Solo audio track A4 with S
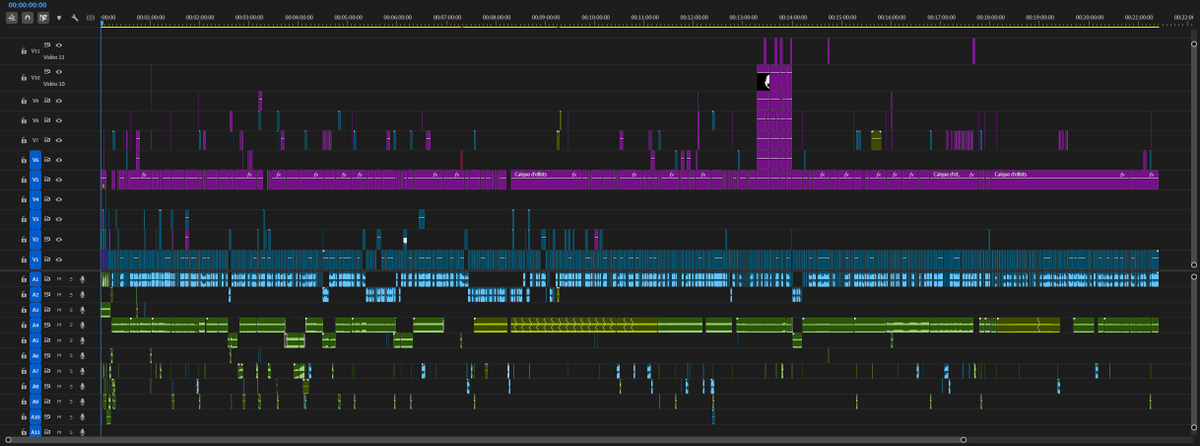Screen dimensions: 1200x446 pyautogui.click(x=71, y=325)
